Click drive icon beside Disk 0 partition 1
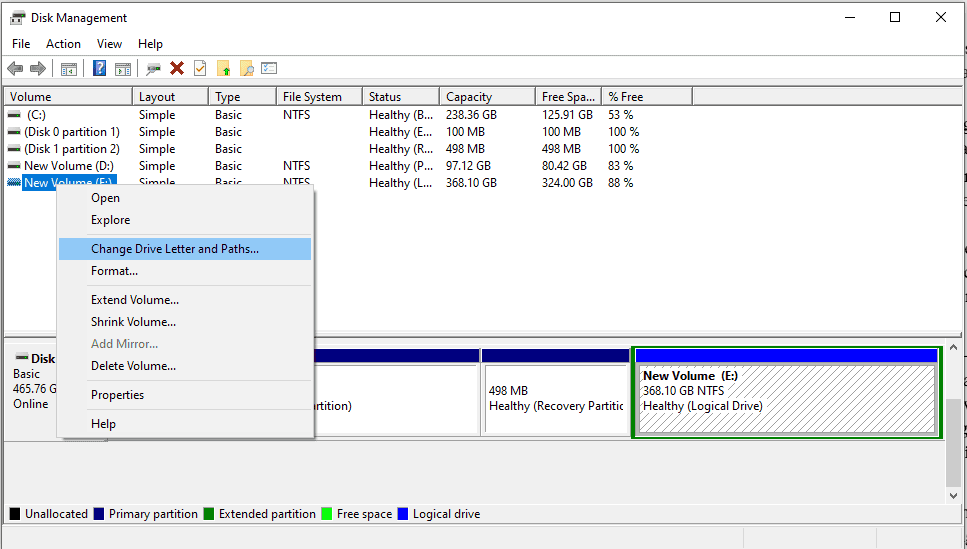967x549 pixels. (14, 132)
